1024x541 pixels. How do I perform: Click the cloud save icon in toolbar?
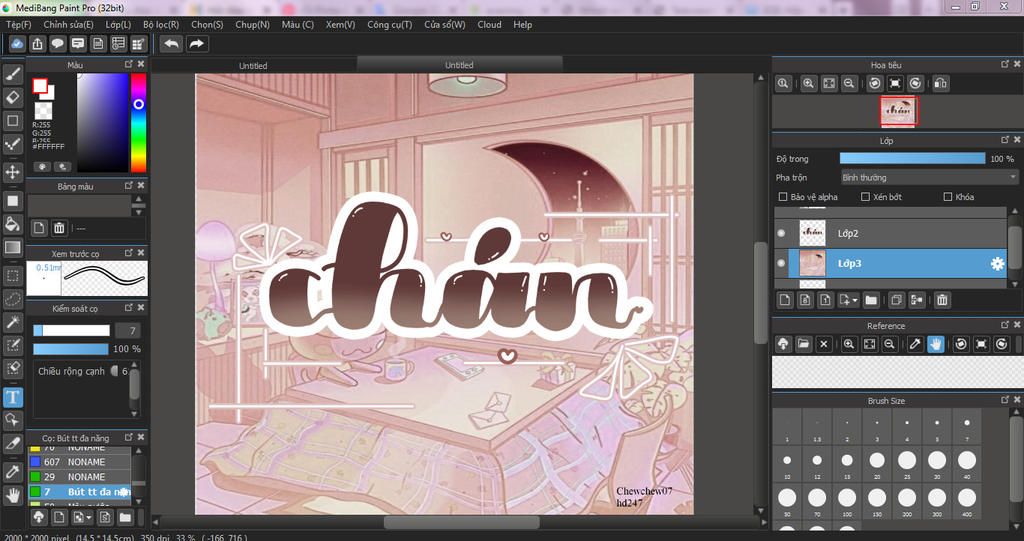pyautogui.click(x=17, y=44)
